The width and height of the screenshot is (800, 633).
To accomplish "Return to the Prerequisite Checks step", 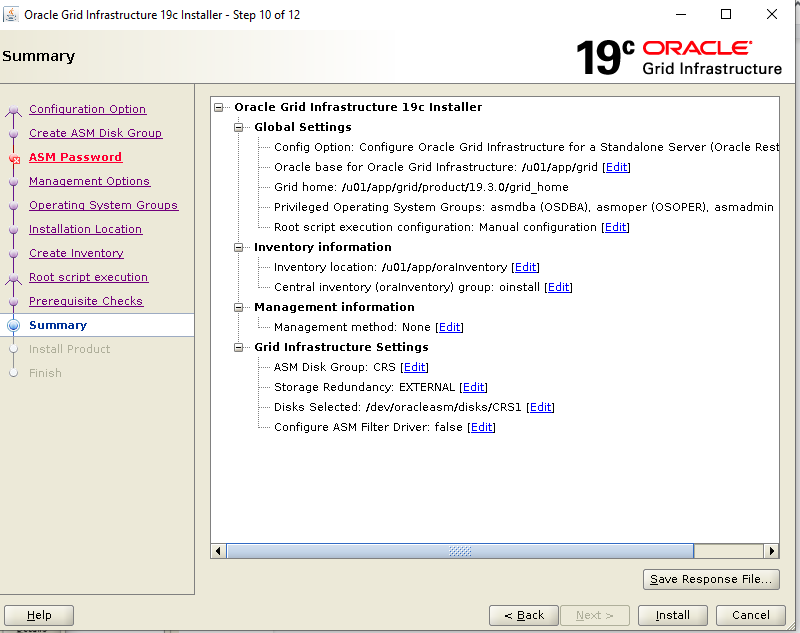I will pyautogui.click(x=86, y=301).
